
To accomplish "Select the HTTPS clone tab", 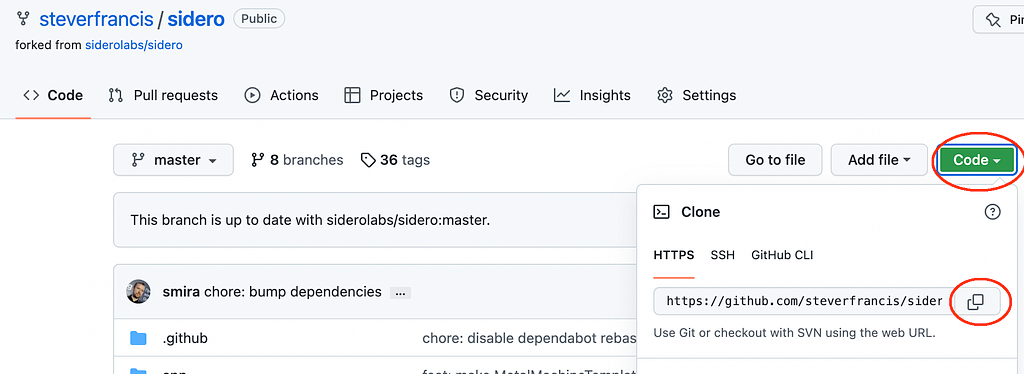I will 673,255.
